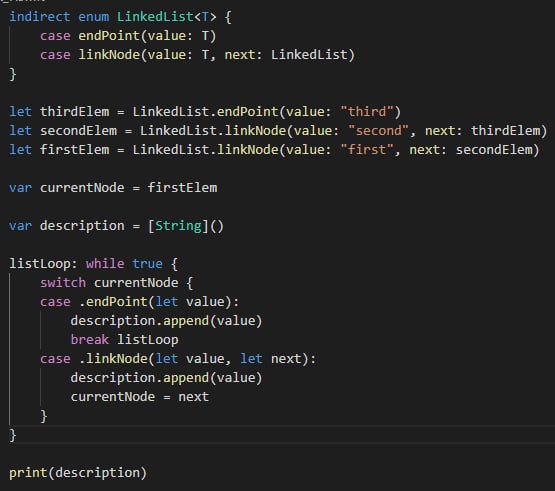This screenshot has width=555, height=491.
Task: Click 'next: thirdElem' argument
Action: [482, 131]
